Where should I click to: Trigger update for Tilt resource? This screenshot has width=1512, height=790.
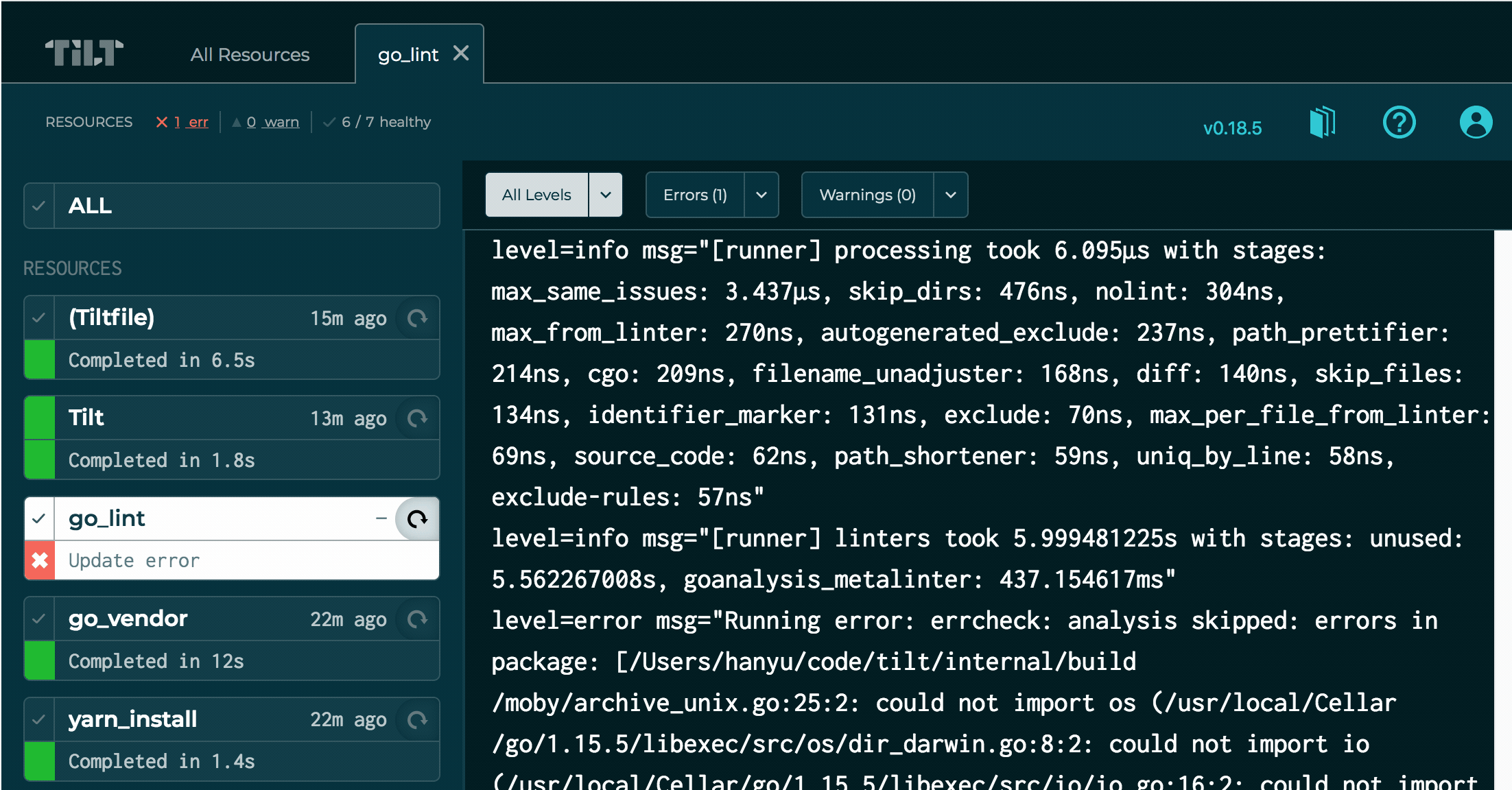[x=417, y=418]
